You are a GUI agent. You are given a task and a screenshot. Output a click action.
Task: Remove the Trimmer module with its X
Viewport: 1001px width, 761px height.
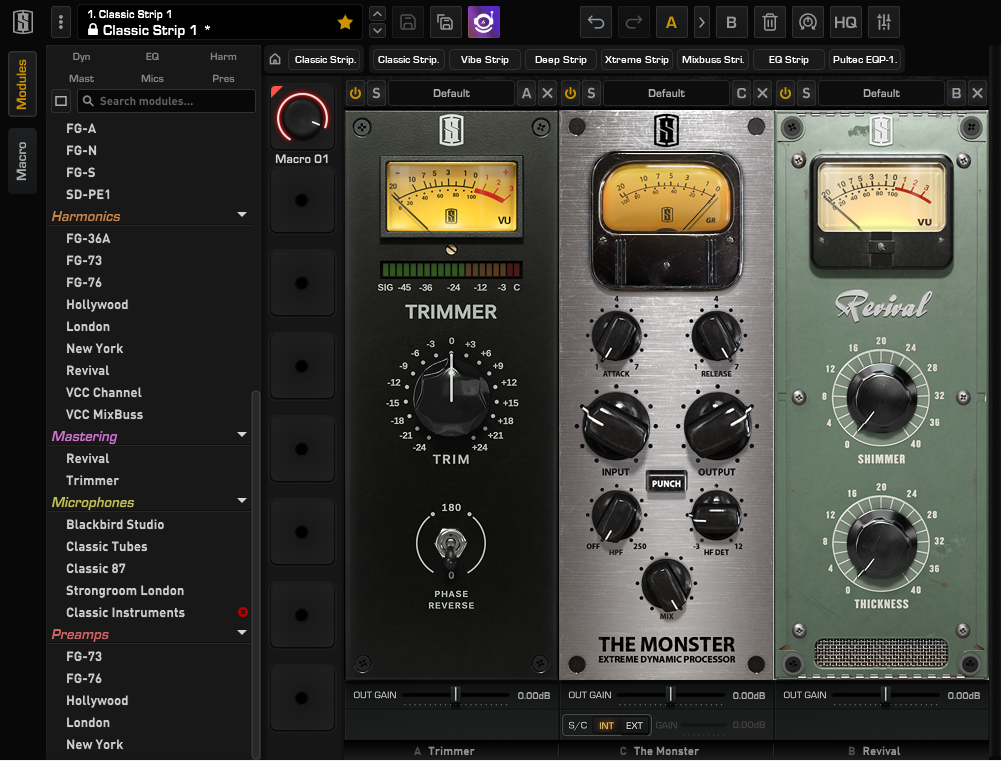click(547, 94)
